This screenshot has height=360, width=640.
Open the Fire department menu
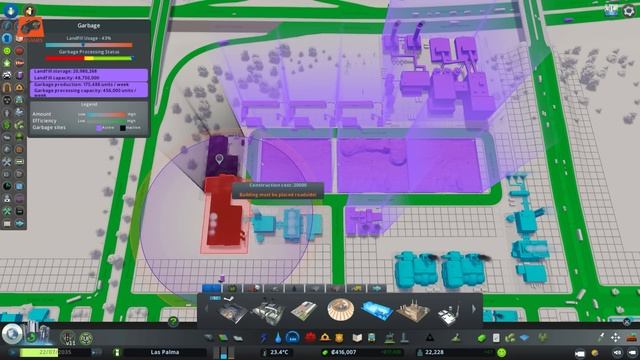click(x=325, y=338)
